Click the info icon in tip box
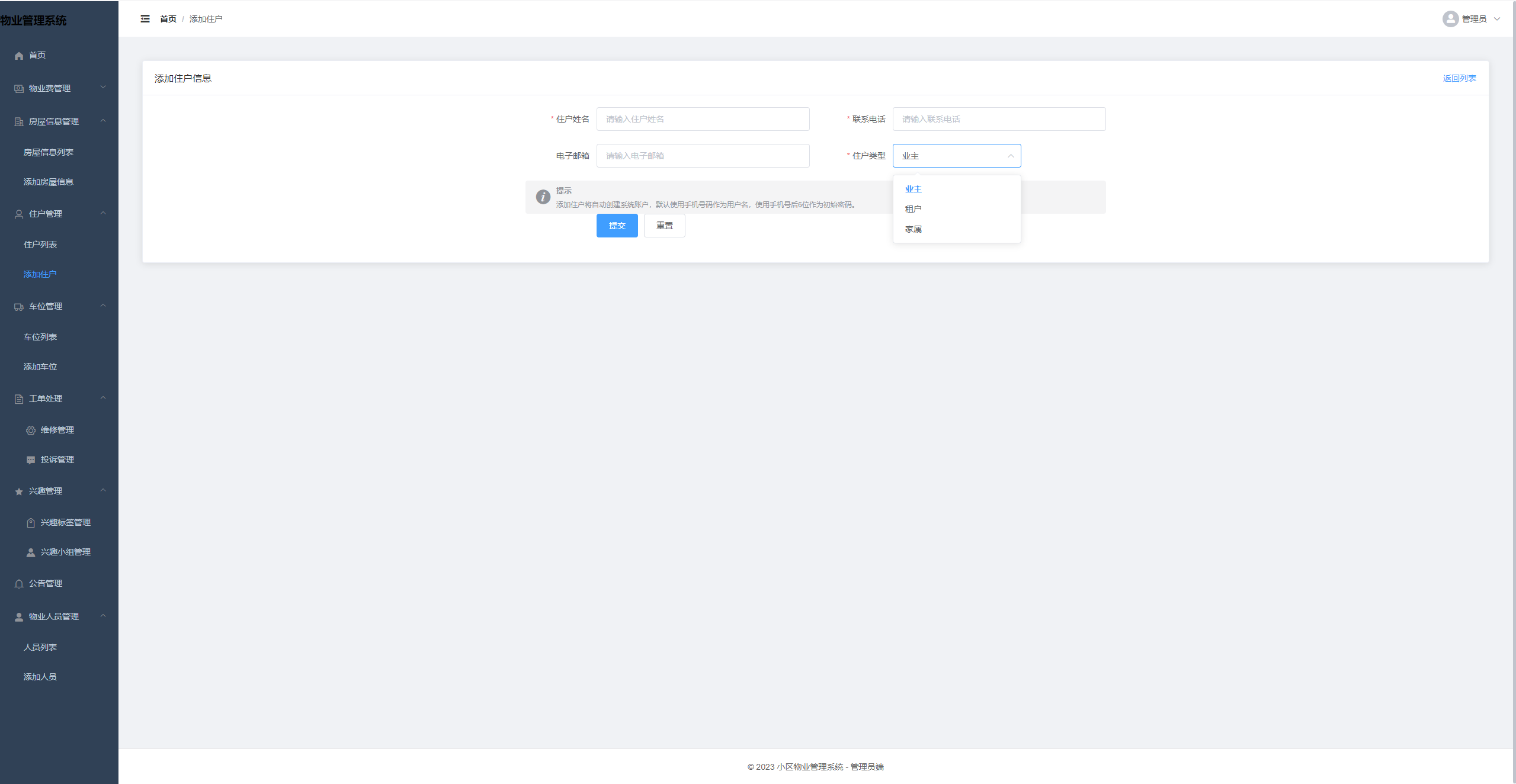 [x=543, y=197]
